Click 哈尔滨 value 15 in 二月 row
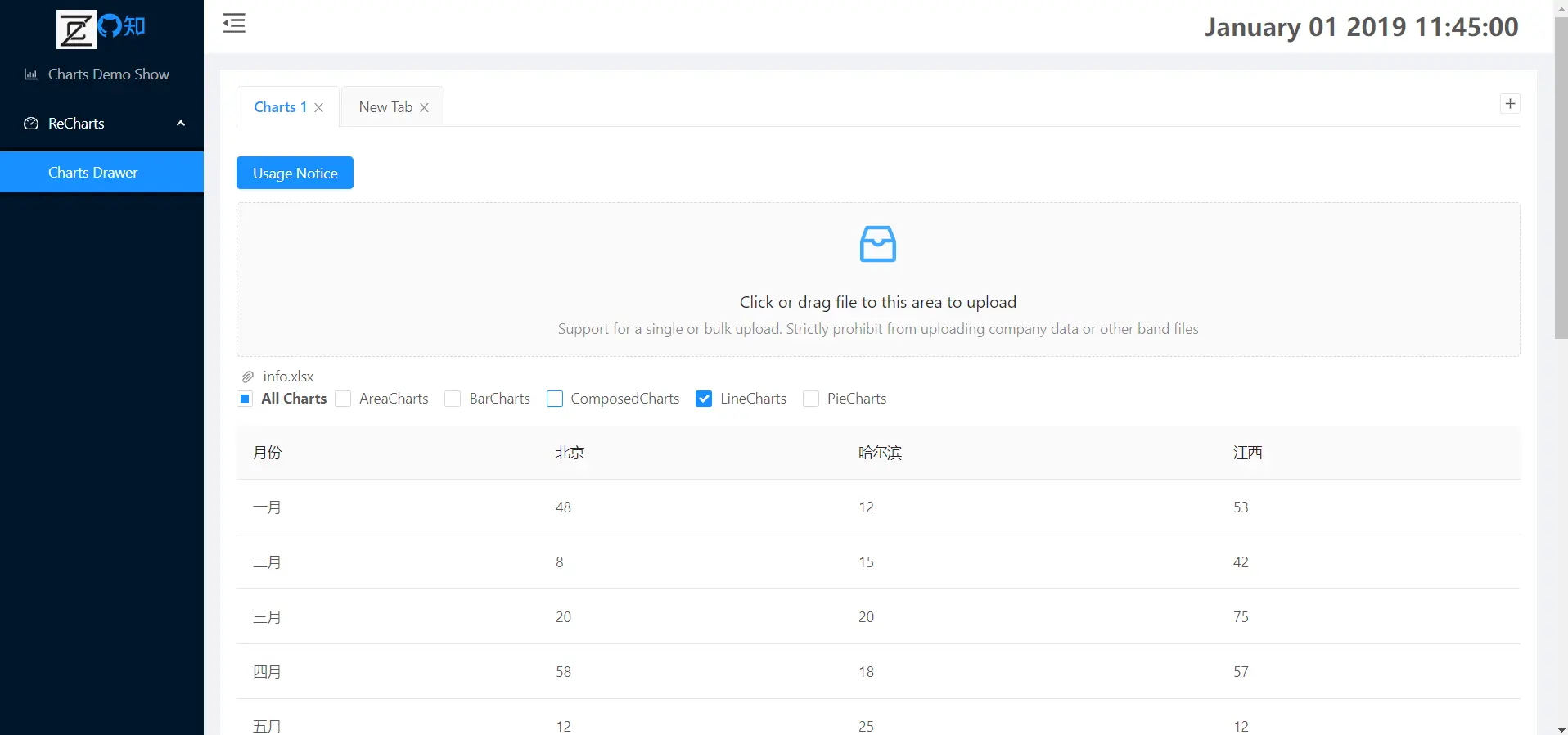 pos(866,562)
